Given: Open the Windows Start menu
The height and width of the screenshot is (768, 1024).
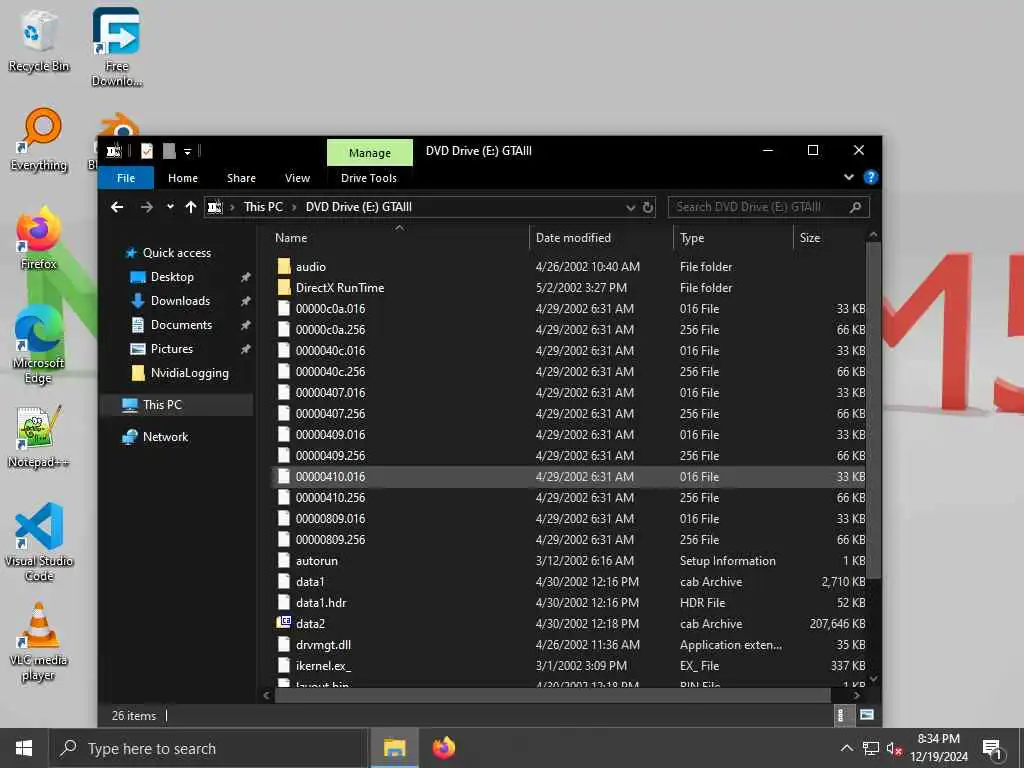Looking at the screenshot, I should click(x=24, y=748).
